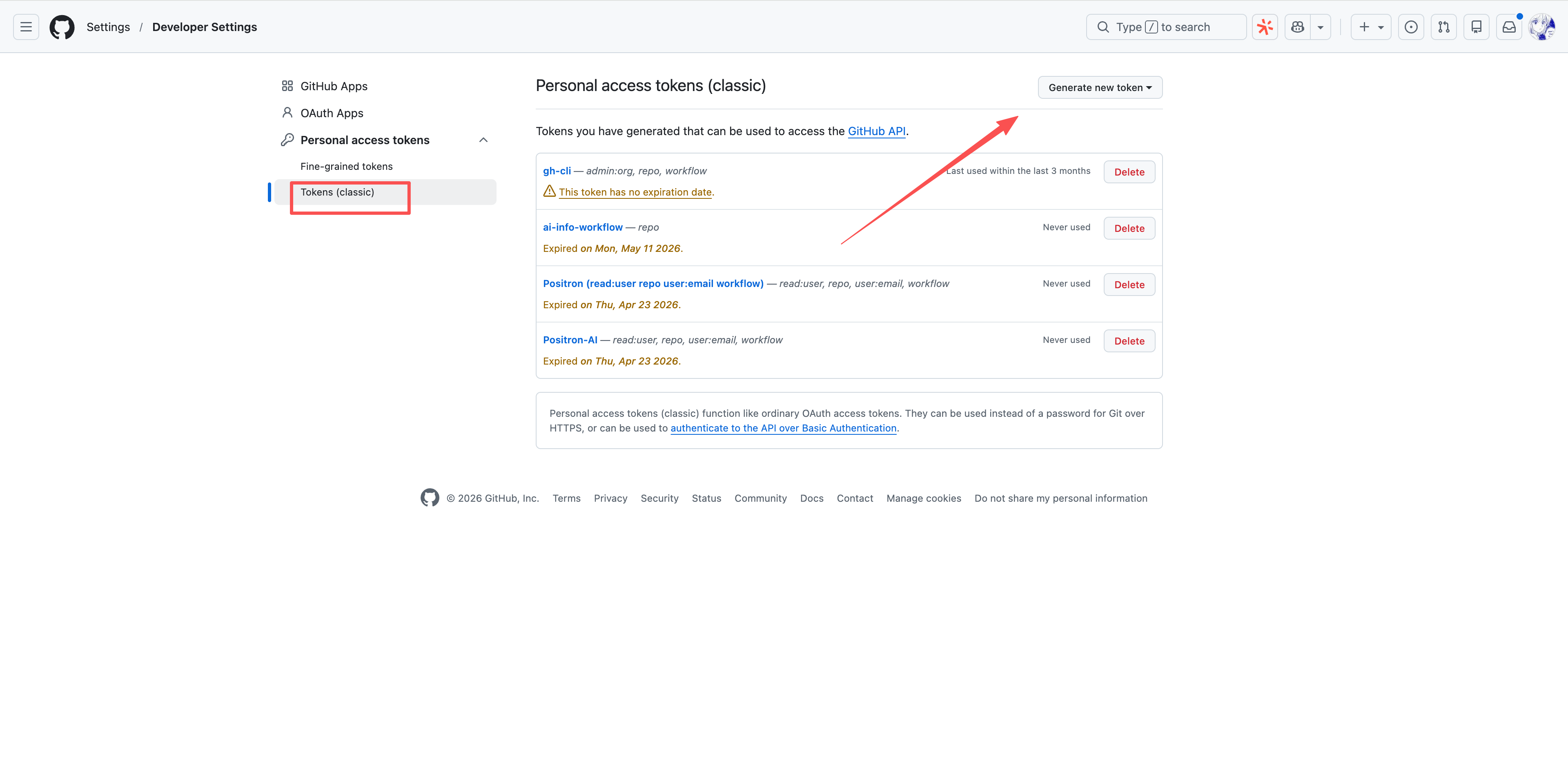The height and width of the screenshot is (783, 1568).
Task: Expand the Copilot dropdown arrow
Action: [1320, 27]
